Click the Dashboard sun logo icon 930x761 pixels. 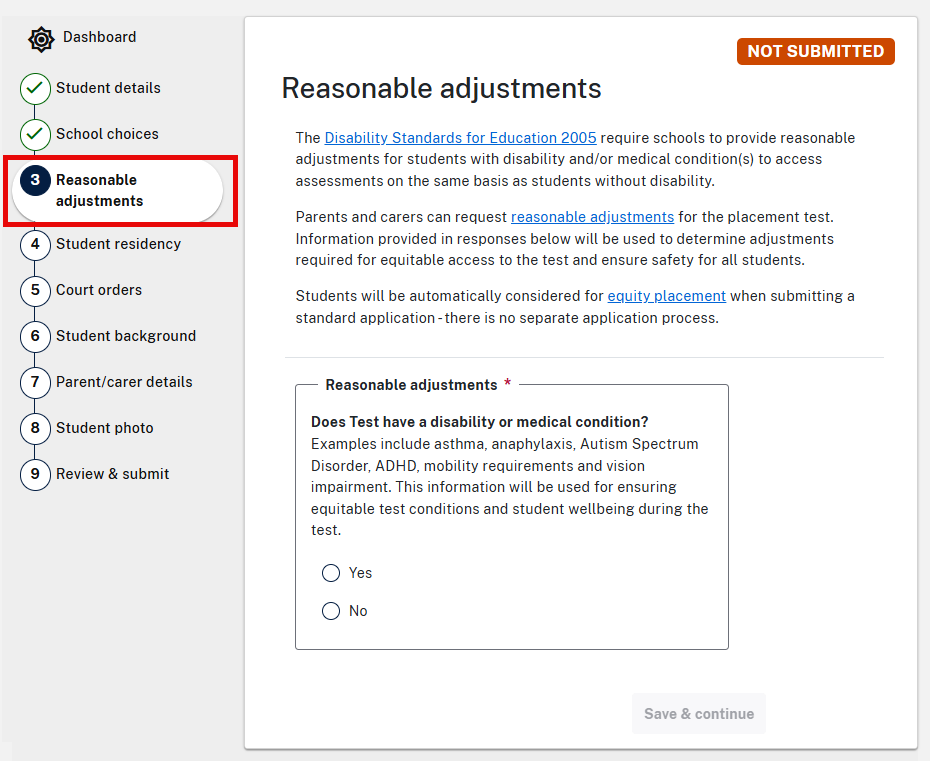pyautogui.click(x=41, y=39)
